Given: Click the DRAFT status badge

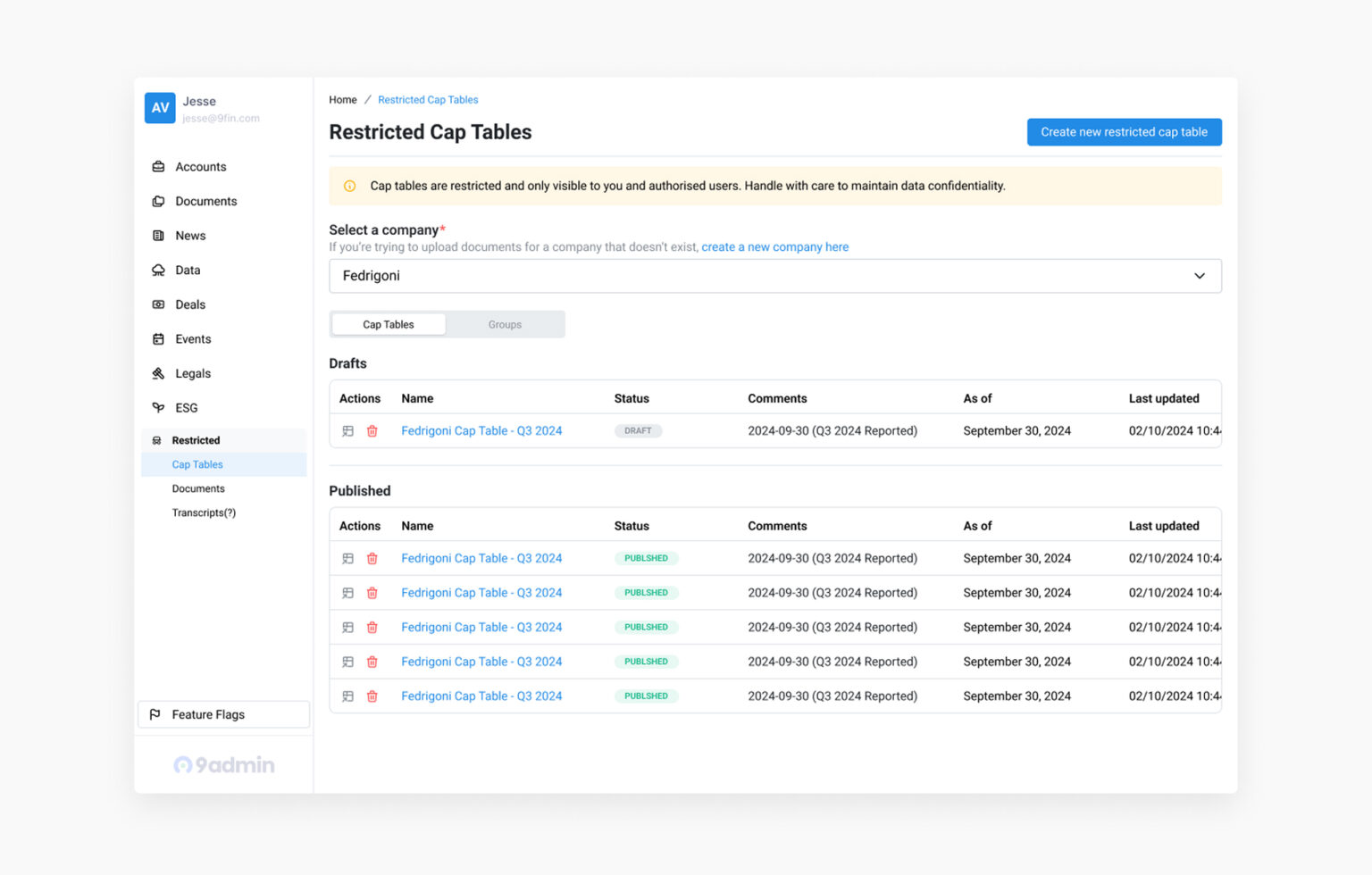Looking at the screenshot, I should point(638,431).
